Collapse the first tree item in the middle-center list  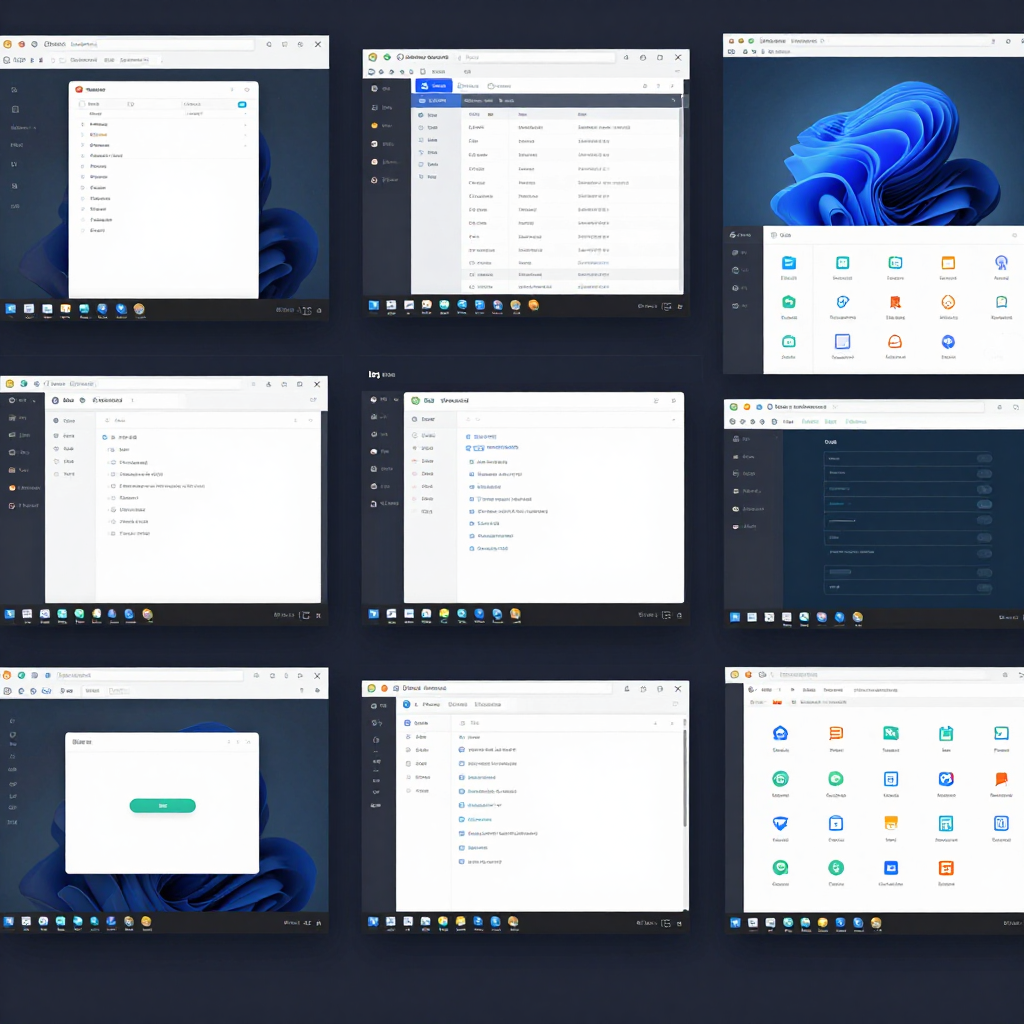[x=469, y=437]
